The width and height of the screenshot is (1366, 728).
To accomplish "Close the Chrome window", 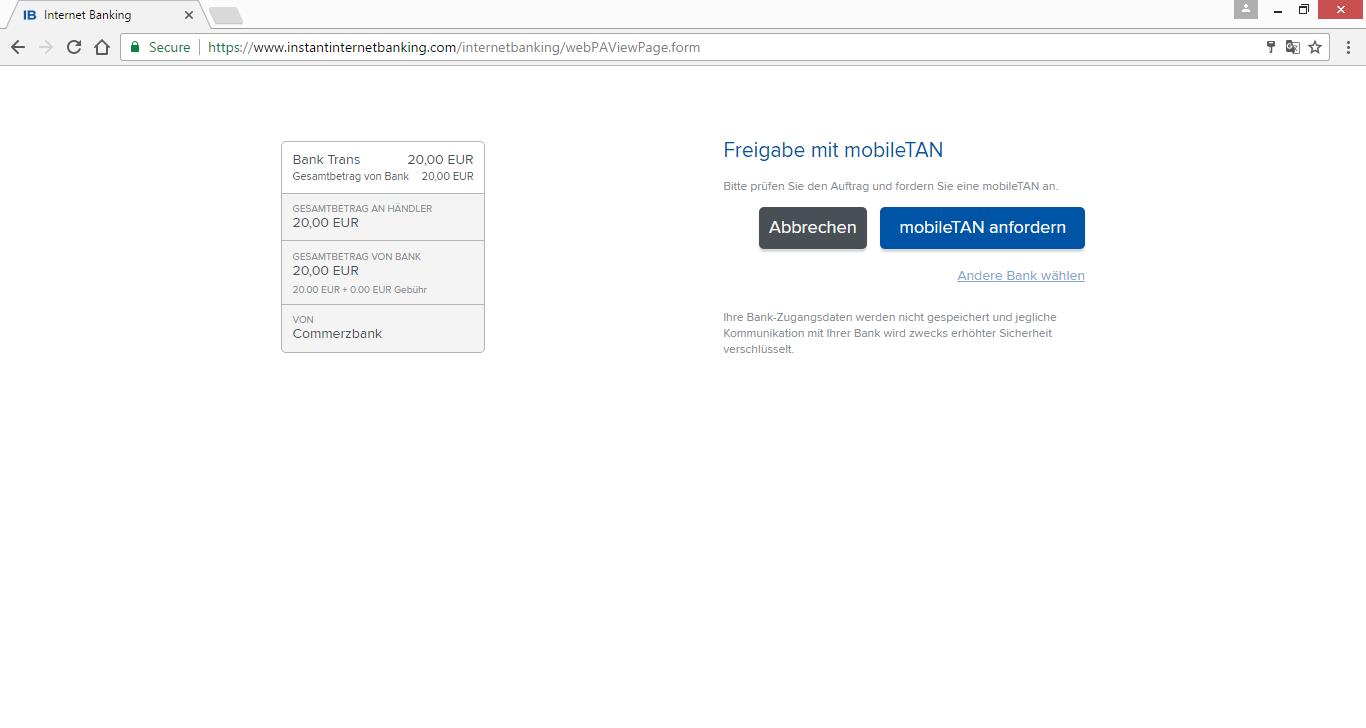I will 1341,10.
